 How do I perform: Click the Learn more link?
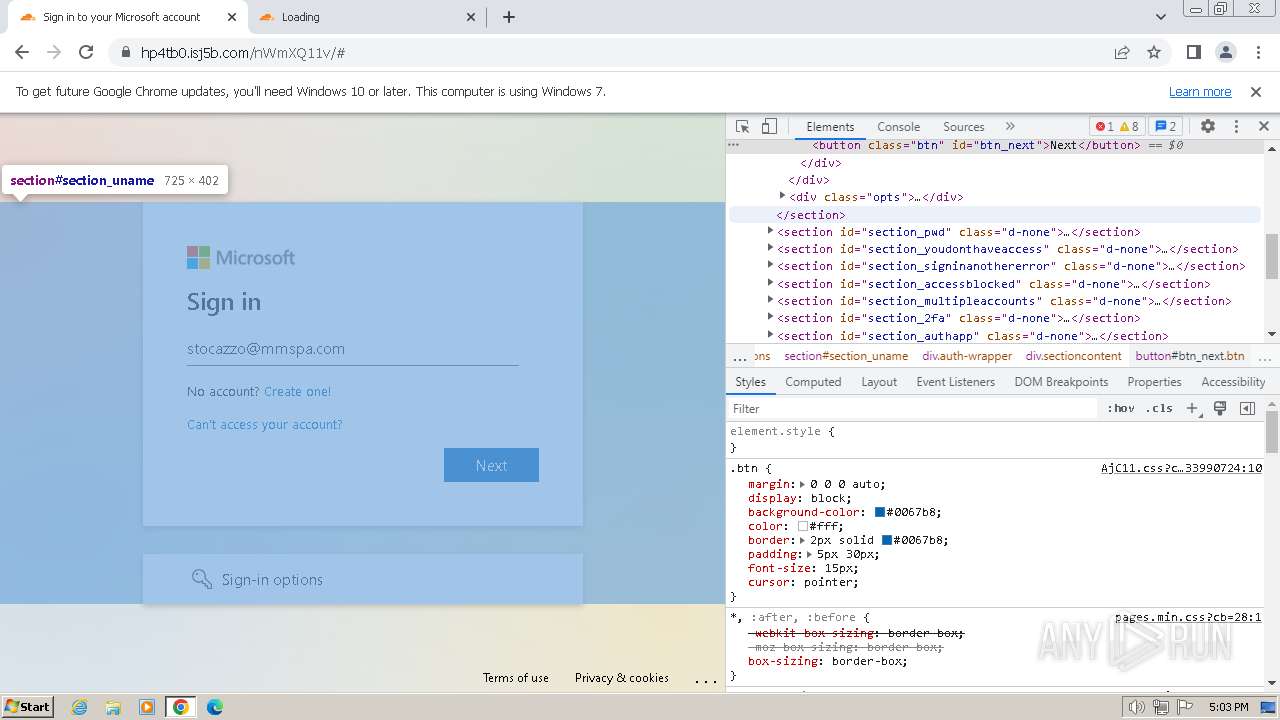click(1200, 91)
